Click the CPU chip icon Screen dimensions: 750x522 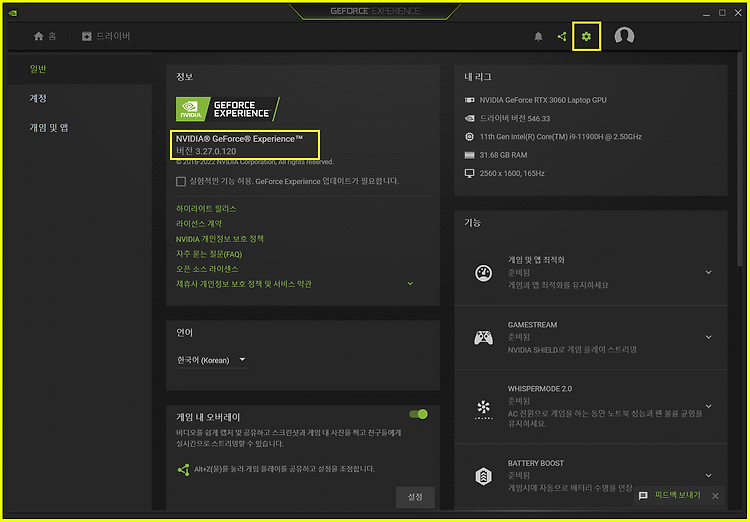(x=470, y=137)
